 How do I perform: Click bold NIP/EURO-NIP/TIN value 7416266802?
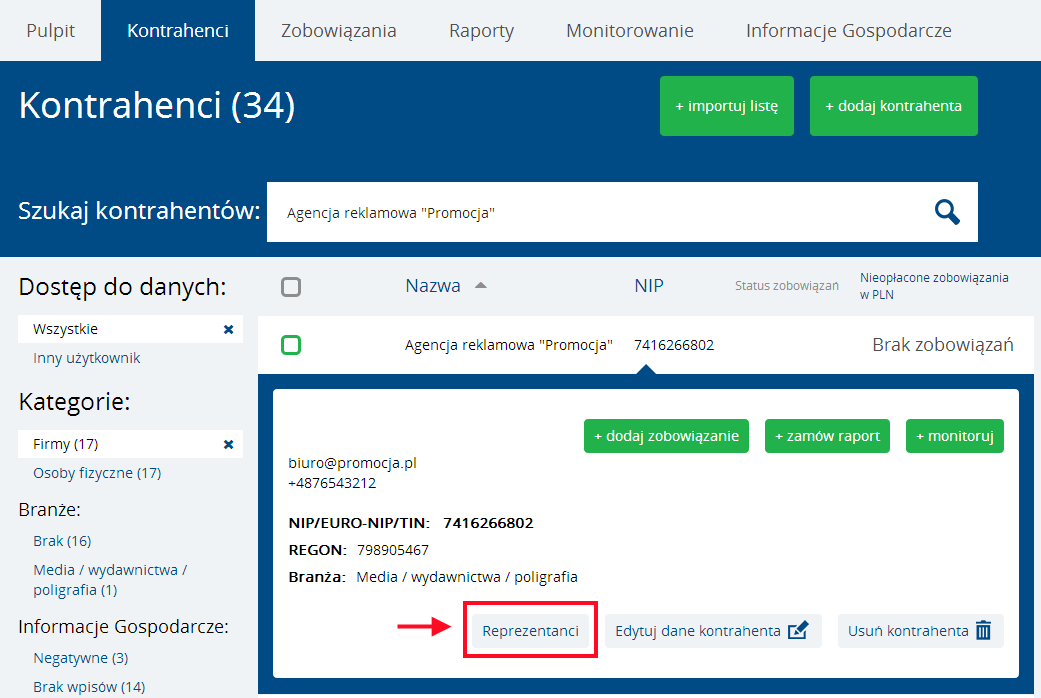[488, 523]
